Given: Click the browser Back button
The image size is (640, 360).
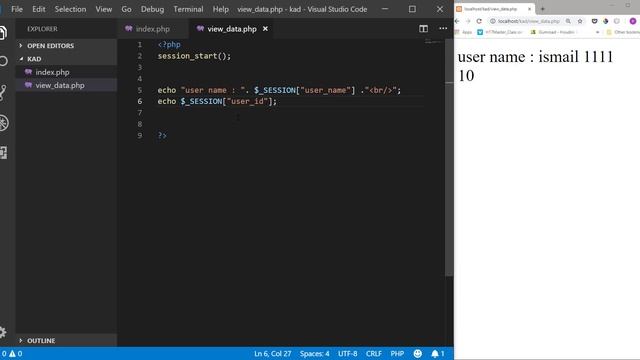Looking at the screenshot, I should (457, 21).
